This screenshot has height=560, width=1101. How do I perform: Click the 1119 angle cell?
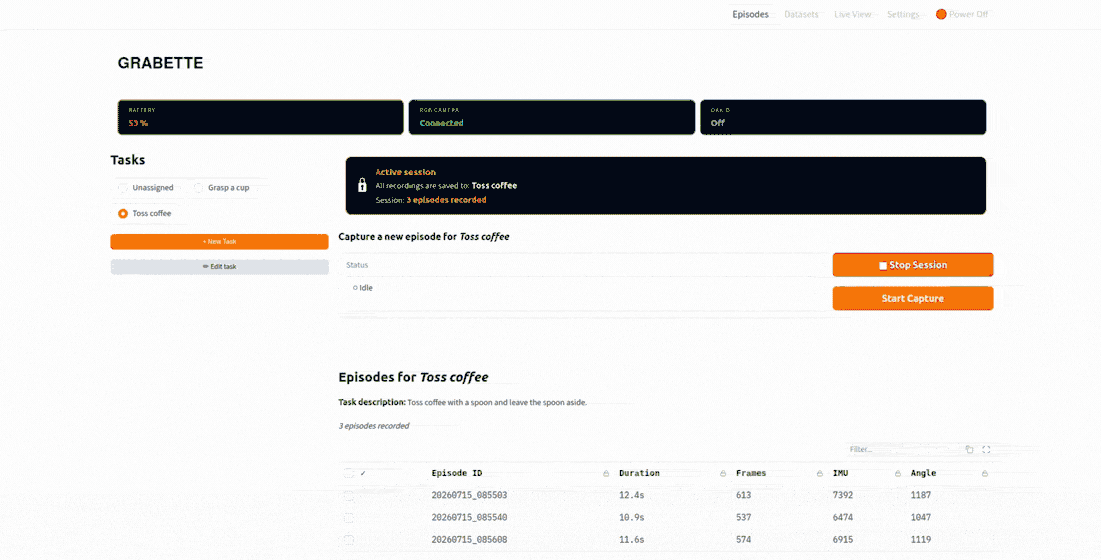click(921, 540)
